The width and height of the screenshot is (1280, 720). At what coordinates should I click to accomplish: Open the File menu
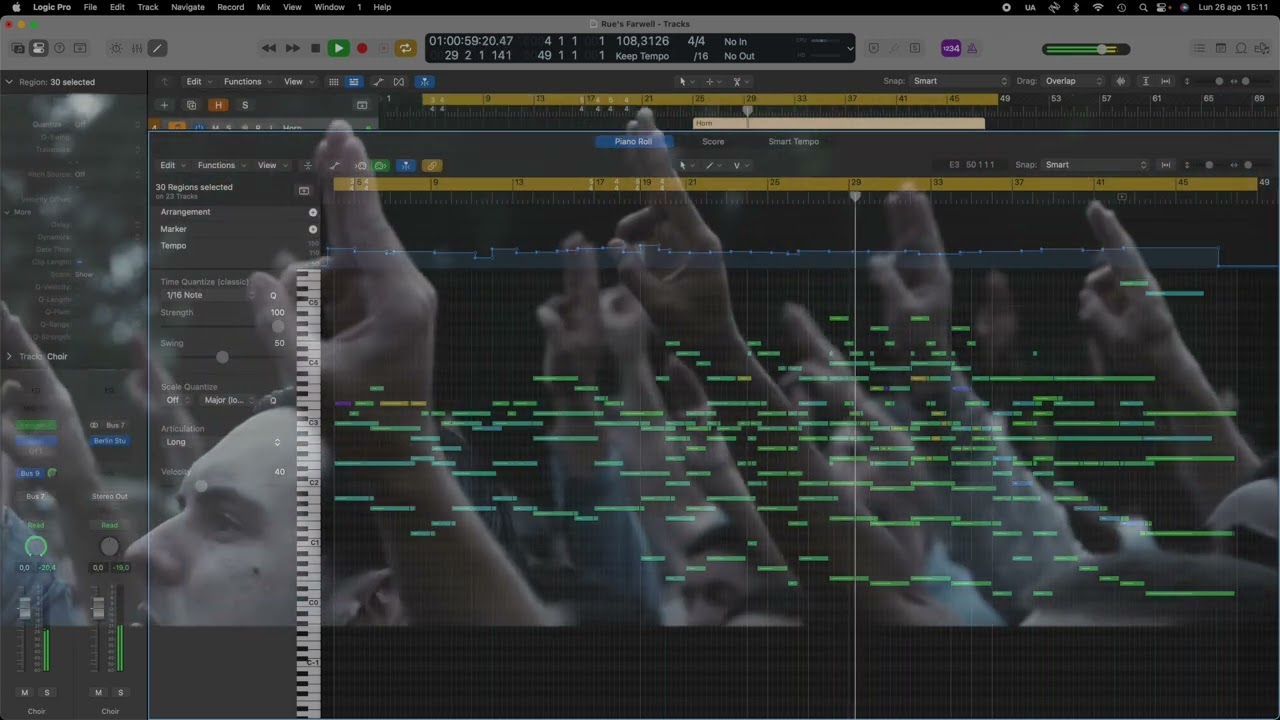90,7
